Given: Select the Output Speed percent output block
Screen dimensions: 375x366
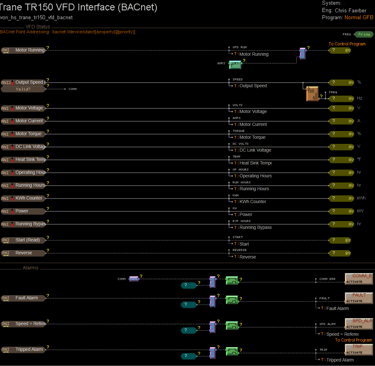Looking at the screenshot, I should click(341, 82).
